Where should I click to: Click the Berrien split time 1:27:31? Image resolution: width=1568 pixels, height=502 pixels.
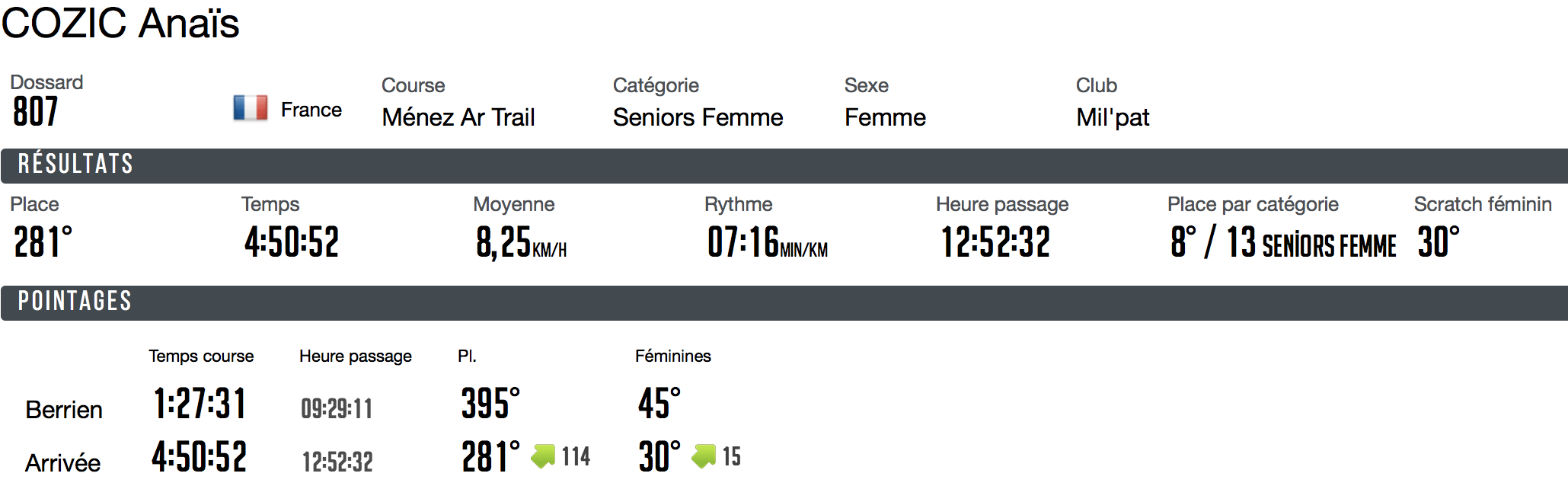pos(200,403)
